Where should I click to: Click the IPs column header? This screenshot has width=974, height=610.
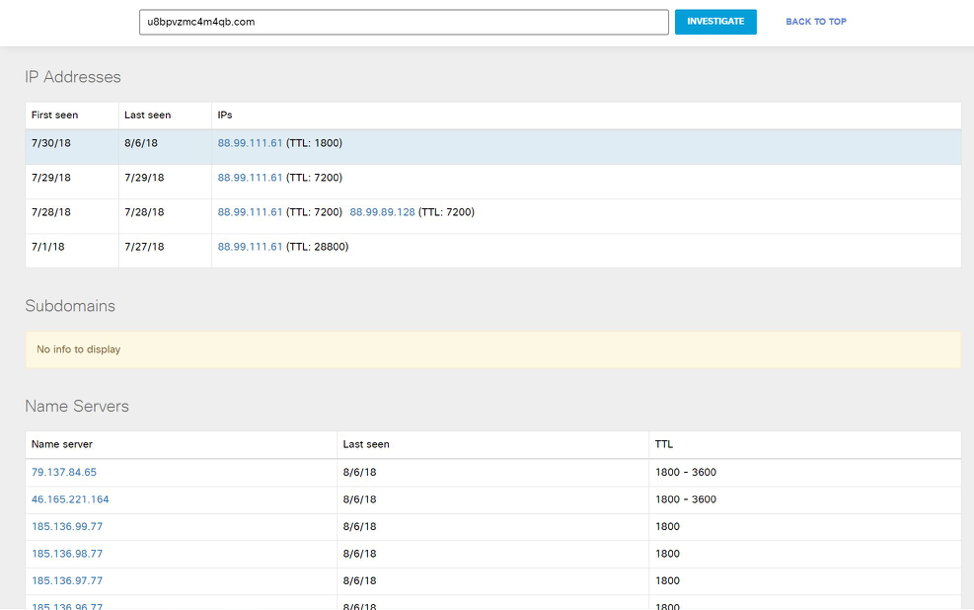point(225,115)
